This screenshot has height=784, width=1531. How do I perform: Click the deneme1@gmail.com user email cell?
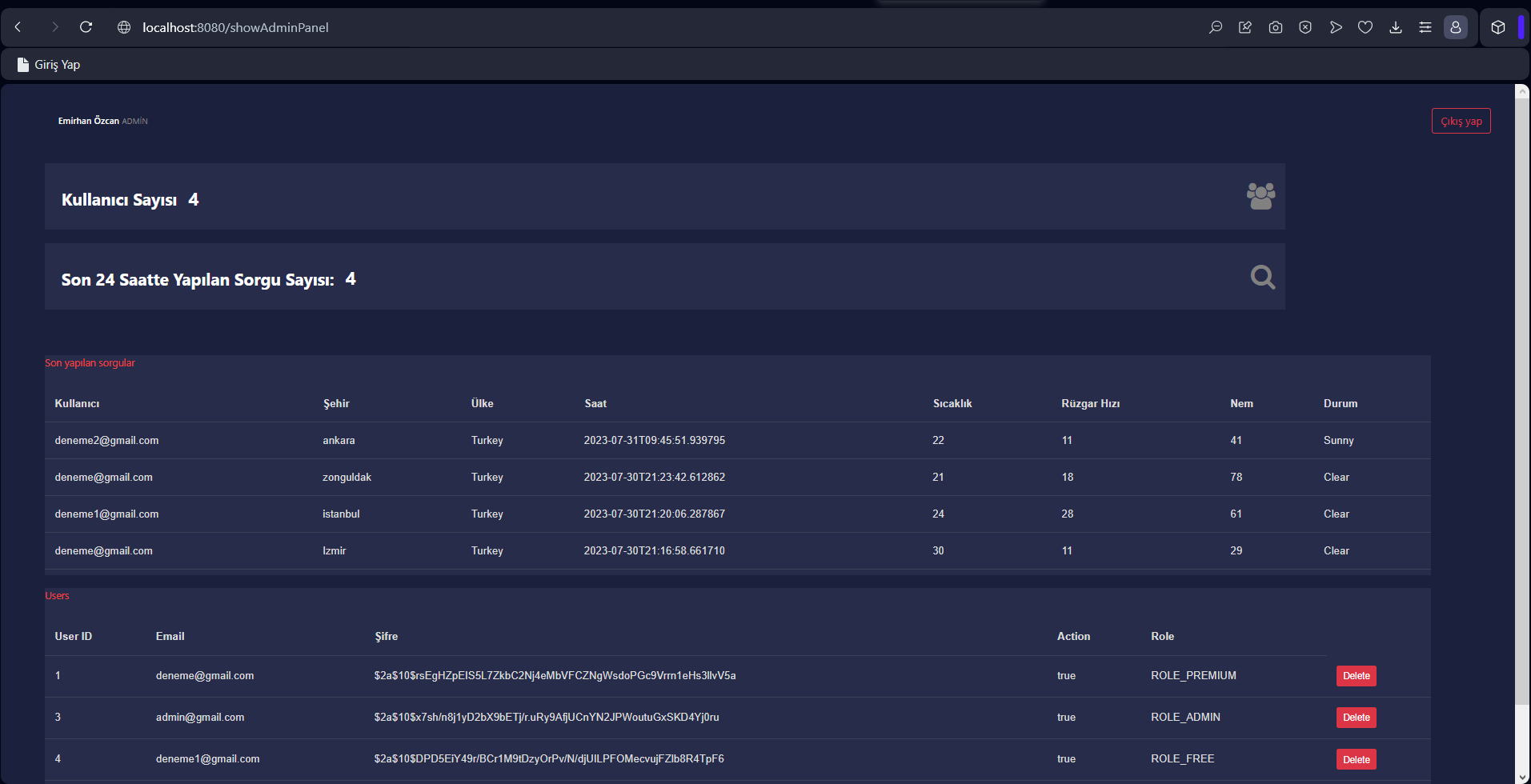click(207, 759)
